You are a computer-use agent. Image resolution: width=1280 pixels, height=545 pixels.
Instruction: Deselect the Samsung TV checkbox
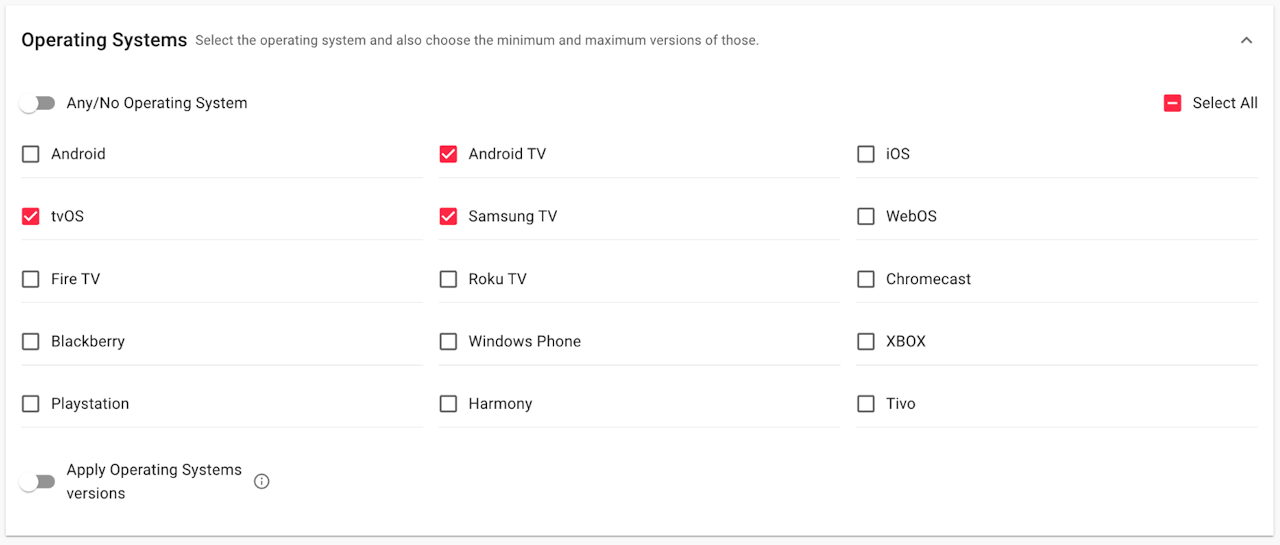click(448, 216)
